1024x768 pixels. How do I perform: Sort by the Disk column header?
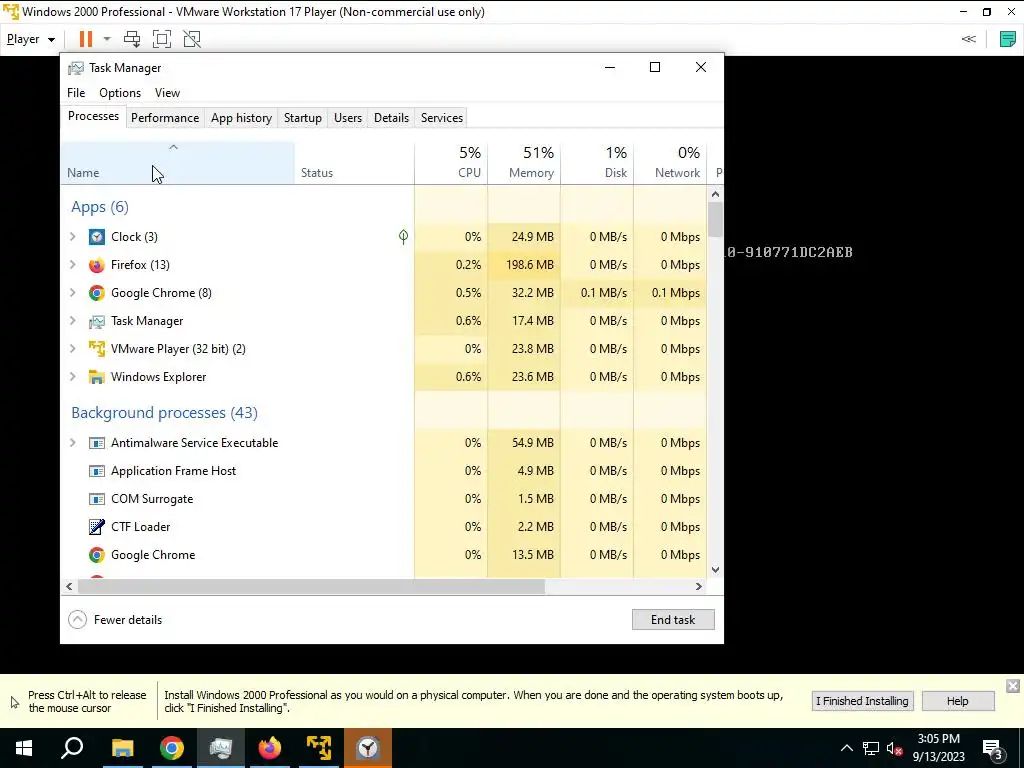597,163
